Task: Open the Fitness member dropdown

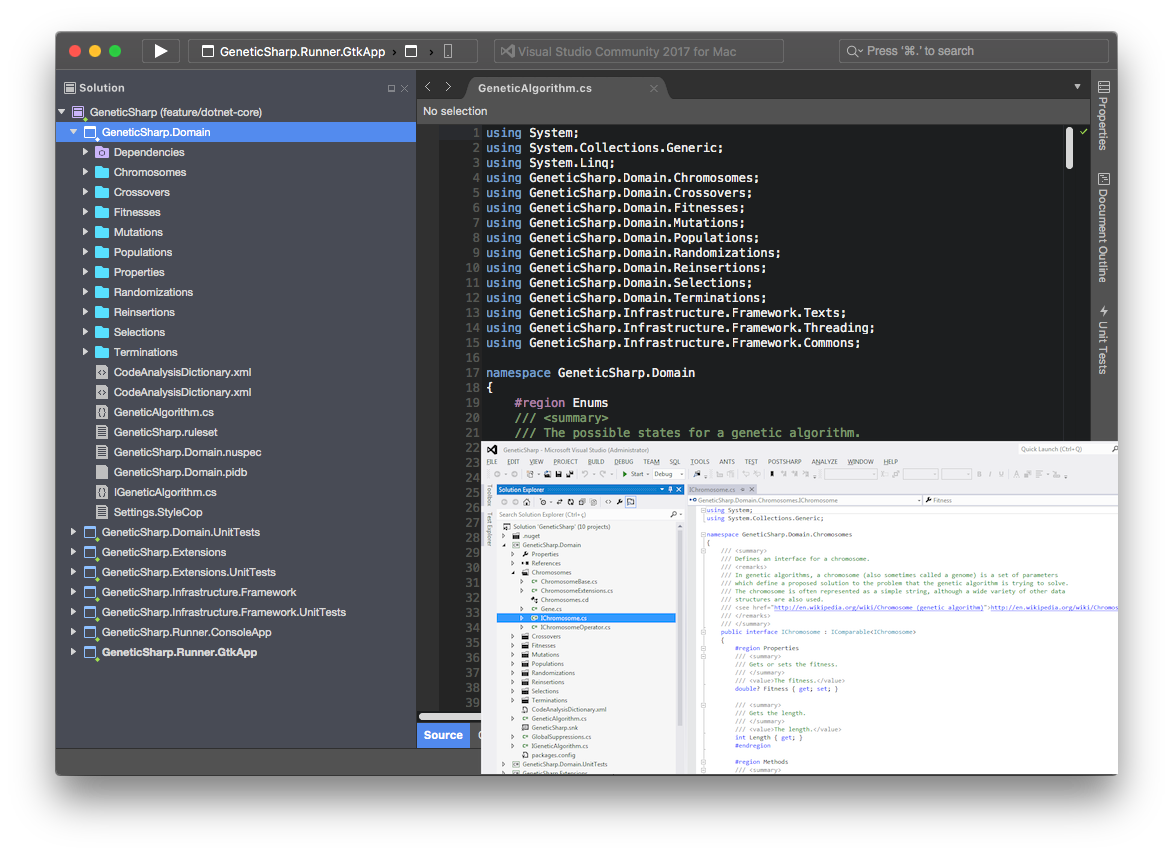Action: tap(1020, 500)
